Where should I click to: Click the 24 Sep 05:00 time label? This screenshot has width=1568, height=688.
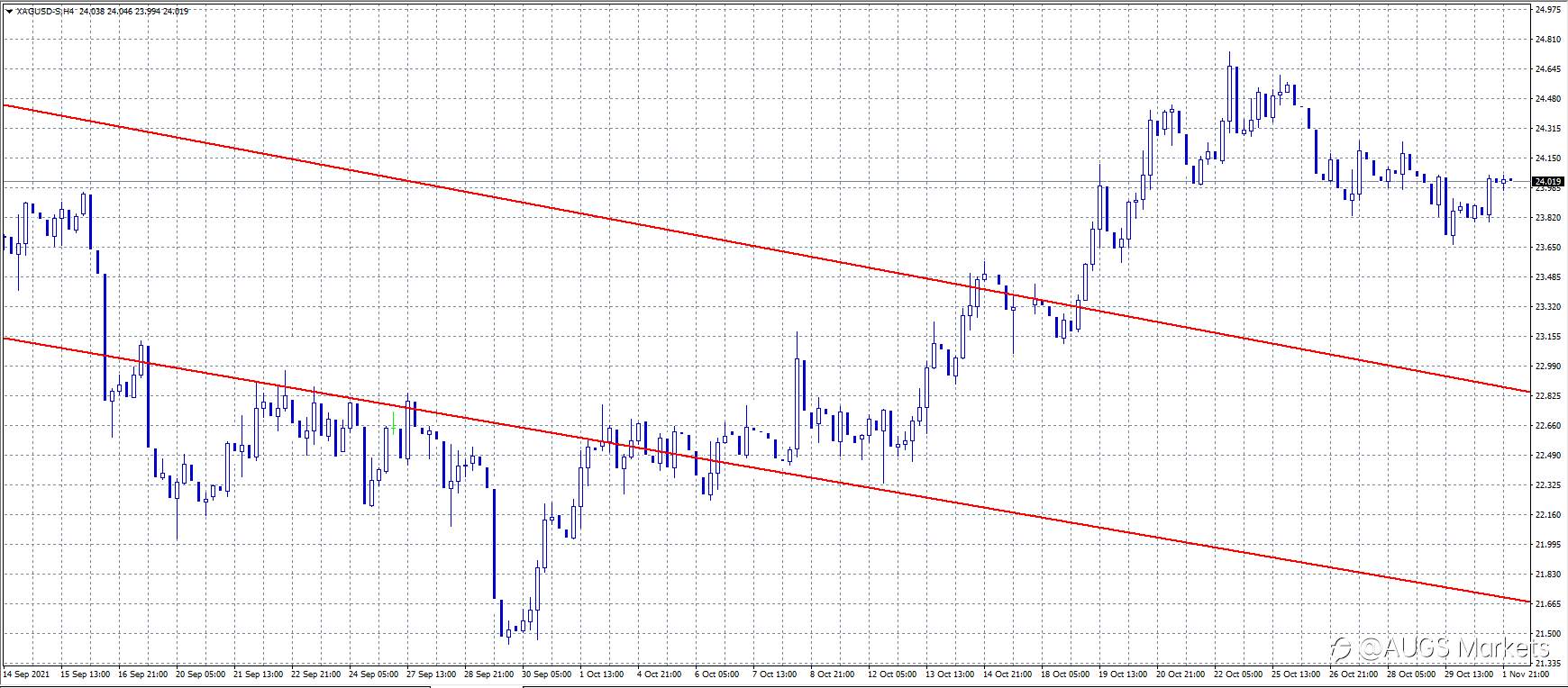click(374, 674)
